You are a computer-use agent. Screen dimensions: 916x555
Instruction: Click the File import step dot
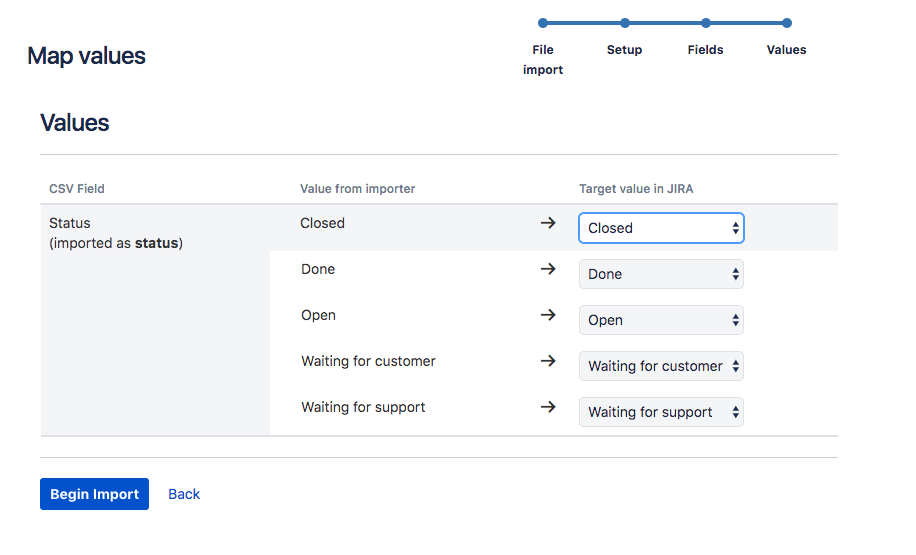pyautogui.click(x=543, y=23)
